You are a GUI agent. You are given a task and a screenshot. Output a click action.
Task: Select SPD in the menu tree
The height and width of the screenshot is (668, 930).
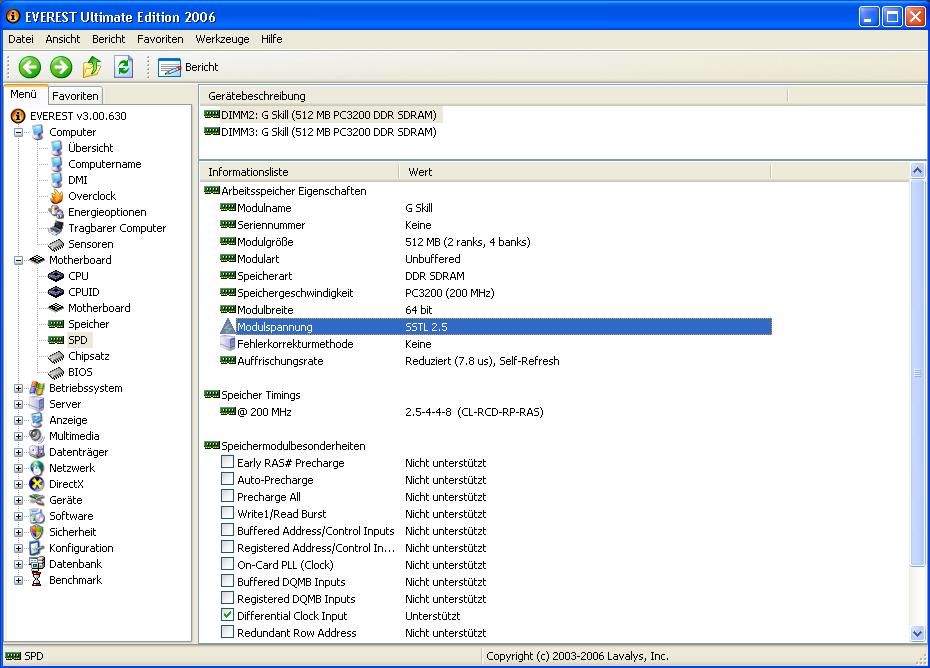[78, 340]
